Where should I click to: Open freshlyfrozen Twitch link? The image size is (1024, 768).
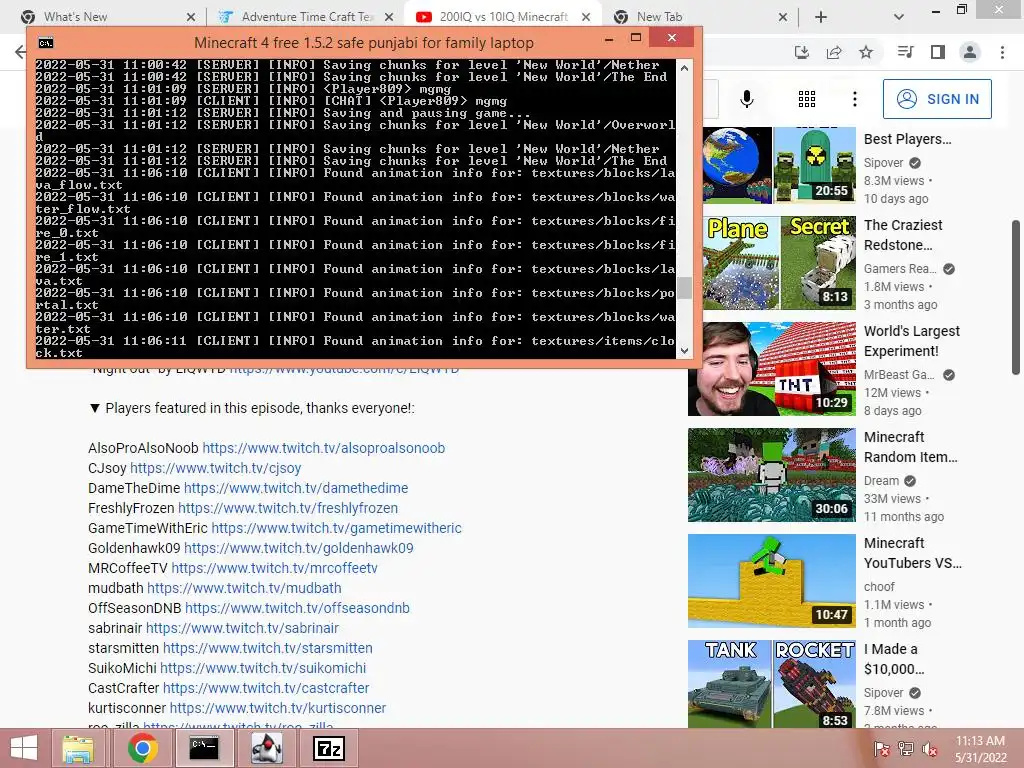tap(288, 508)
